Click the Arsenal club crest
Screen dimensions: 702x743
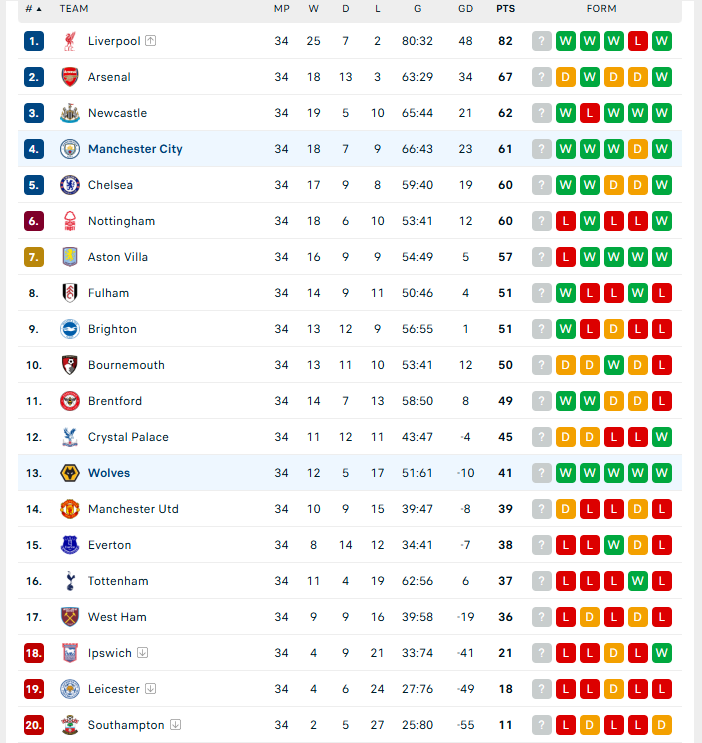point(70,77)
